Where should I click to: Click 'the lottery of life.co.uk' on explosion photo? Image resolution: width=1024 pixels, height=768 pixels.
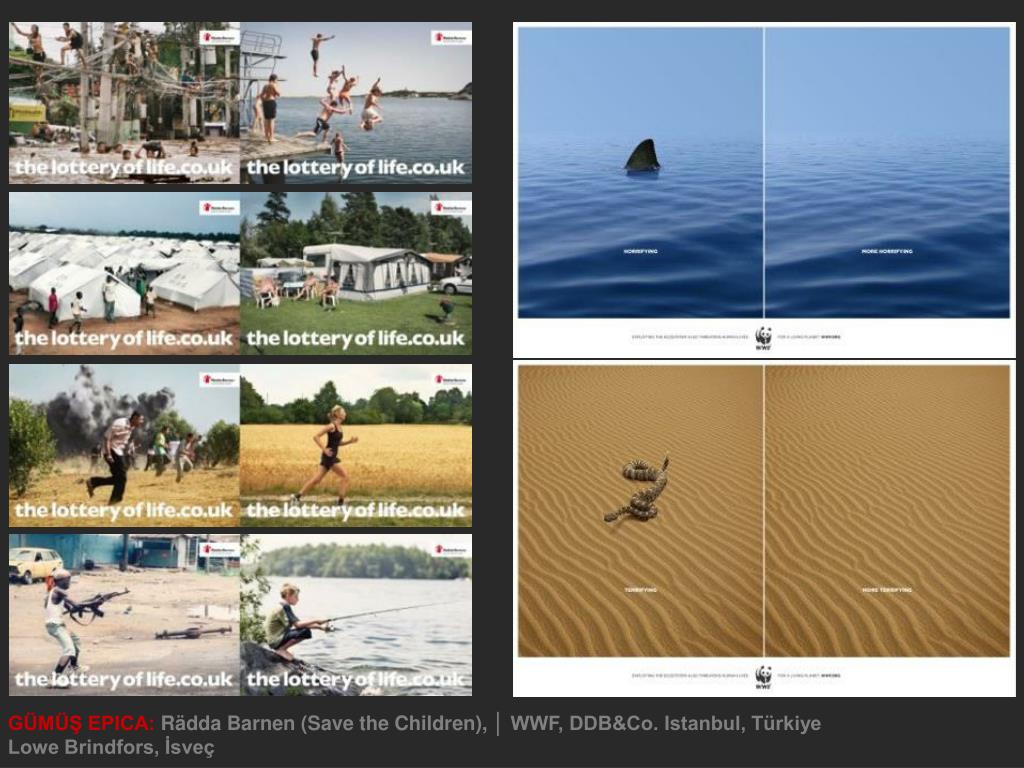(x=123, y=510)
